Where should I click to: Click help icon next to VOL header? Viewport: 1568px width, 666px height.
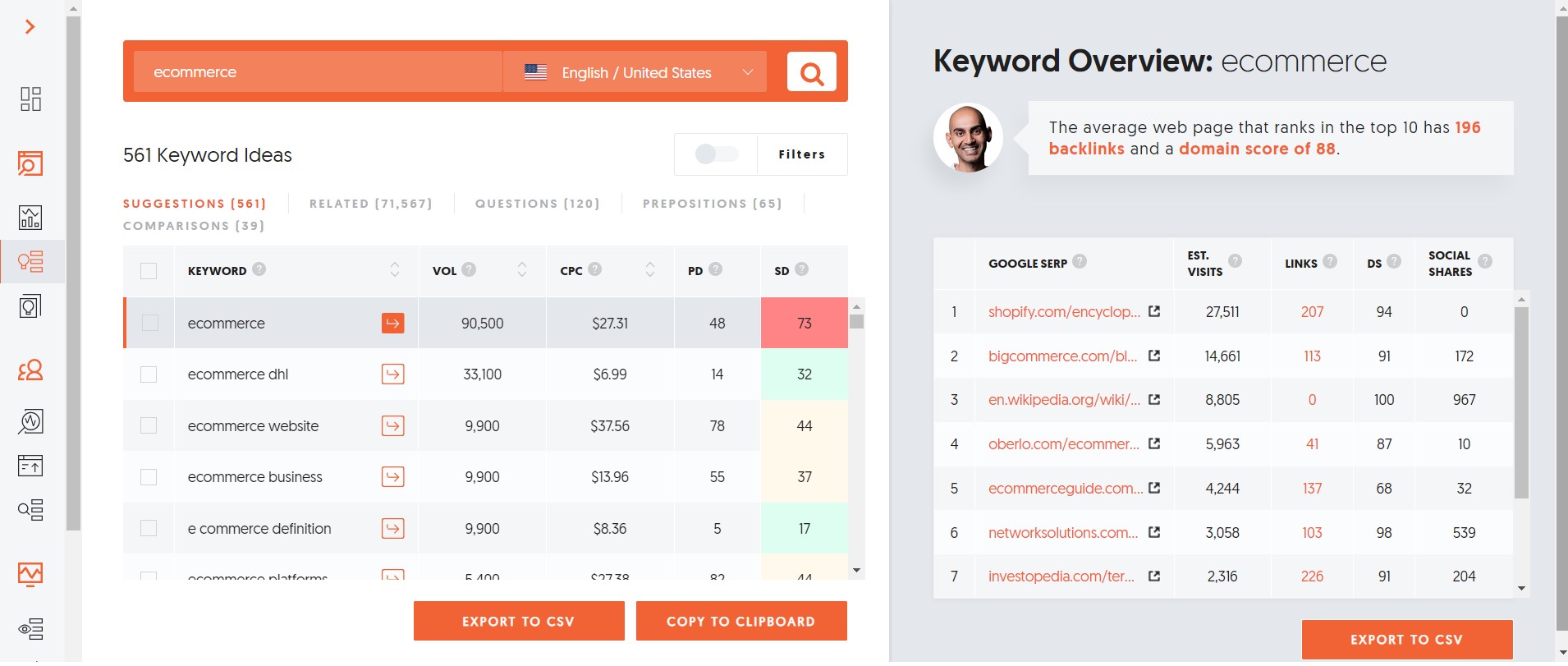(469, 269)
